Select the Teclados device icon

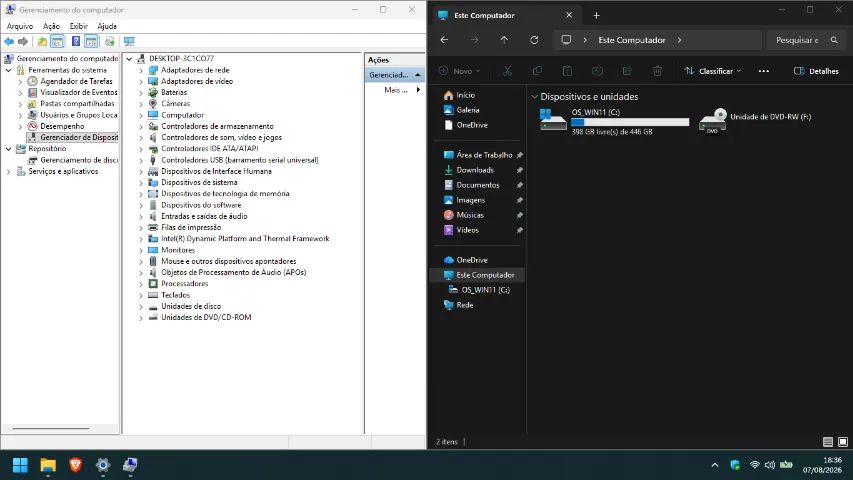pyautogui.click(x=153, y=295)
